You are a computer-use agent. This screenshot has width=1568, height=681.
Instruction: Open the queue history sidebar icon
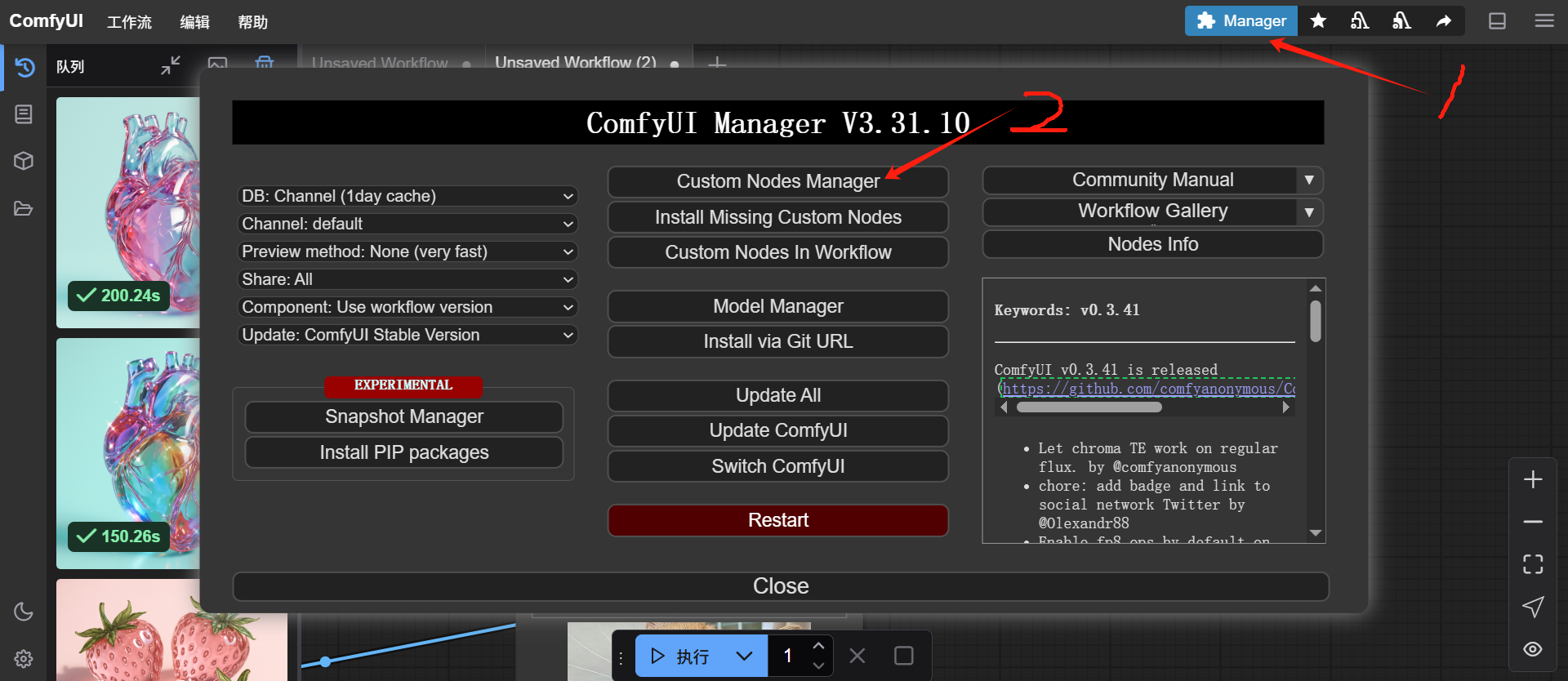(x=24, y=67)
